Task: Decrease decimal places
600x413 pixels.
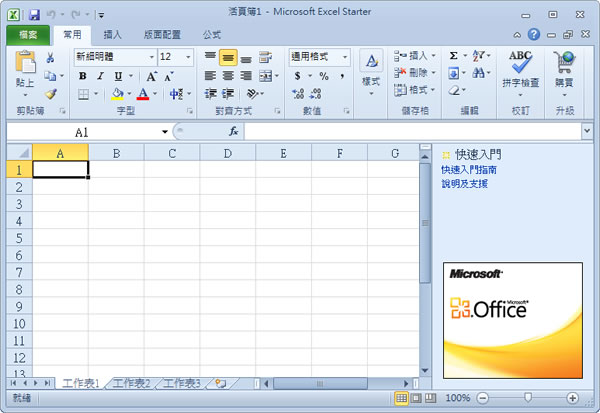Action: [x=316, y=94]
